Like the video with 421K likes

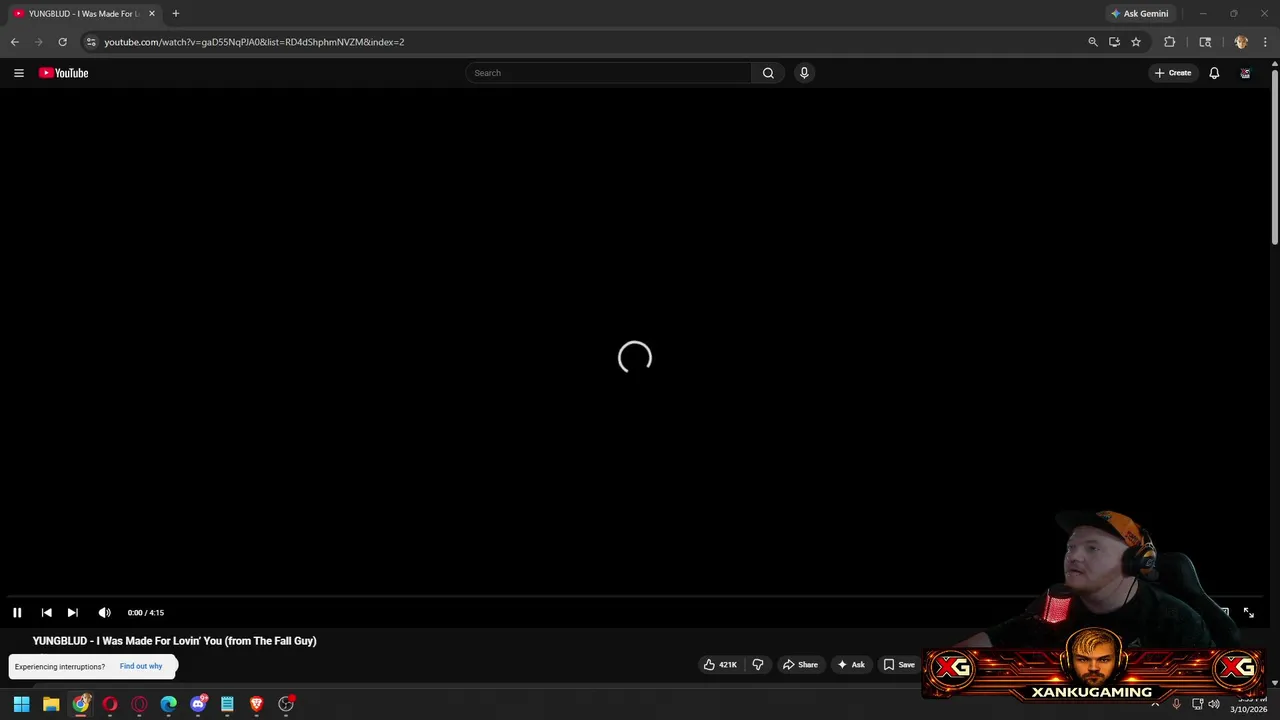click(x=720, y=665)
